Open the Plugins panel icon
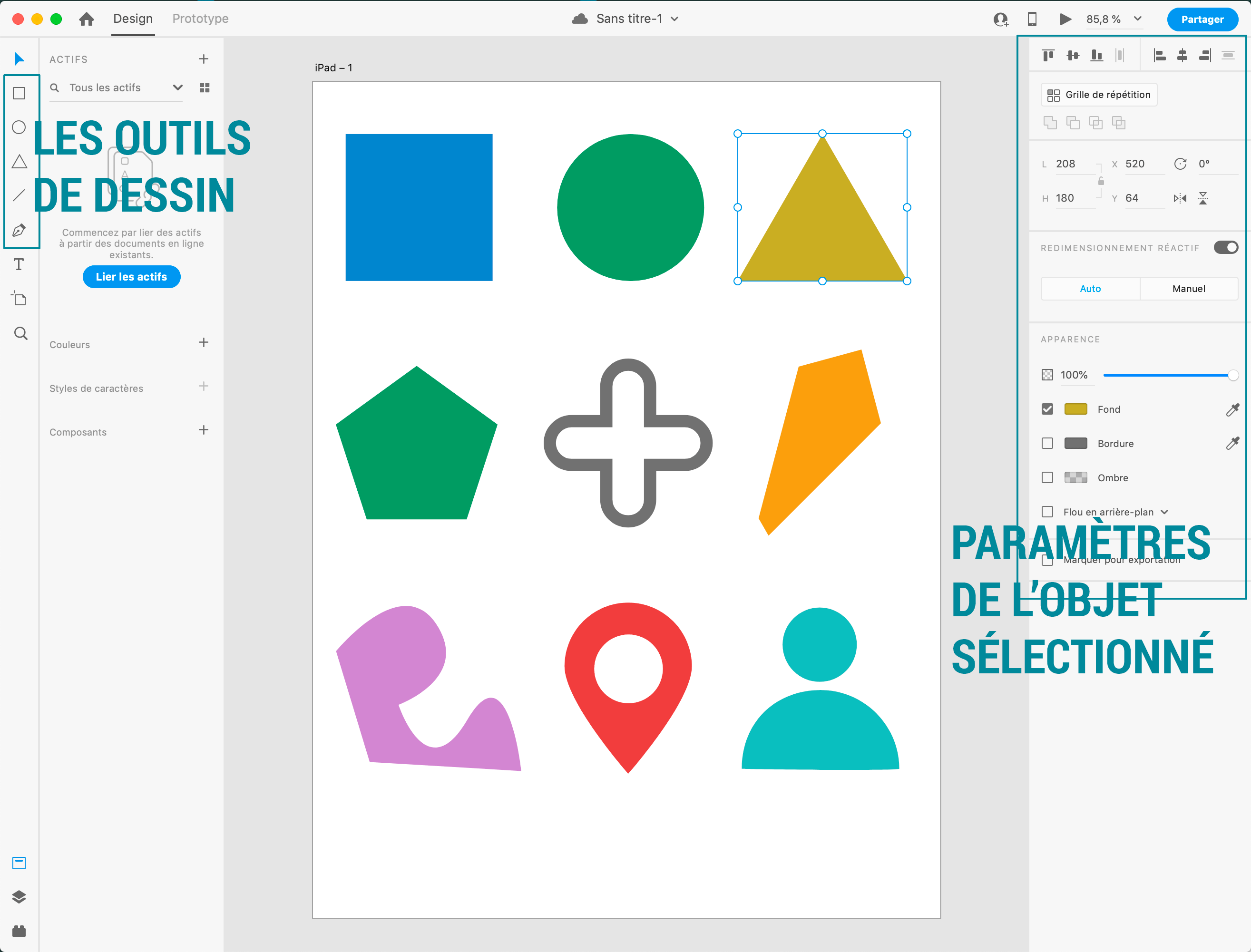This screenshot has height=952, width=1251. tap(20, 931)
